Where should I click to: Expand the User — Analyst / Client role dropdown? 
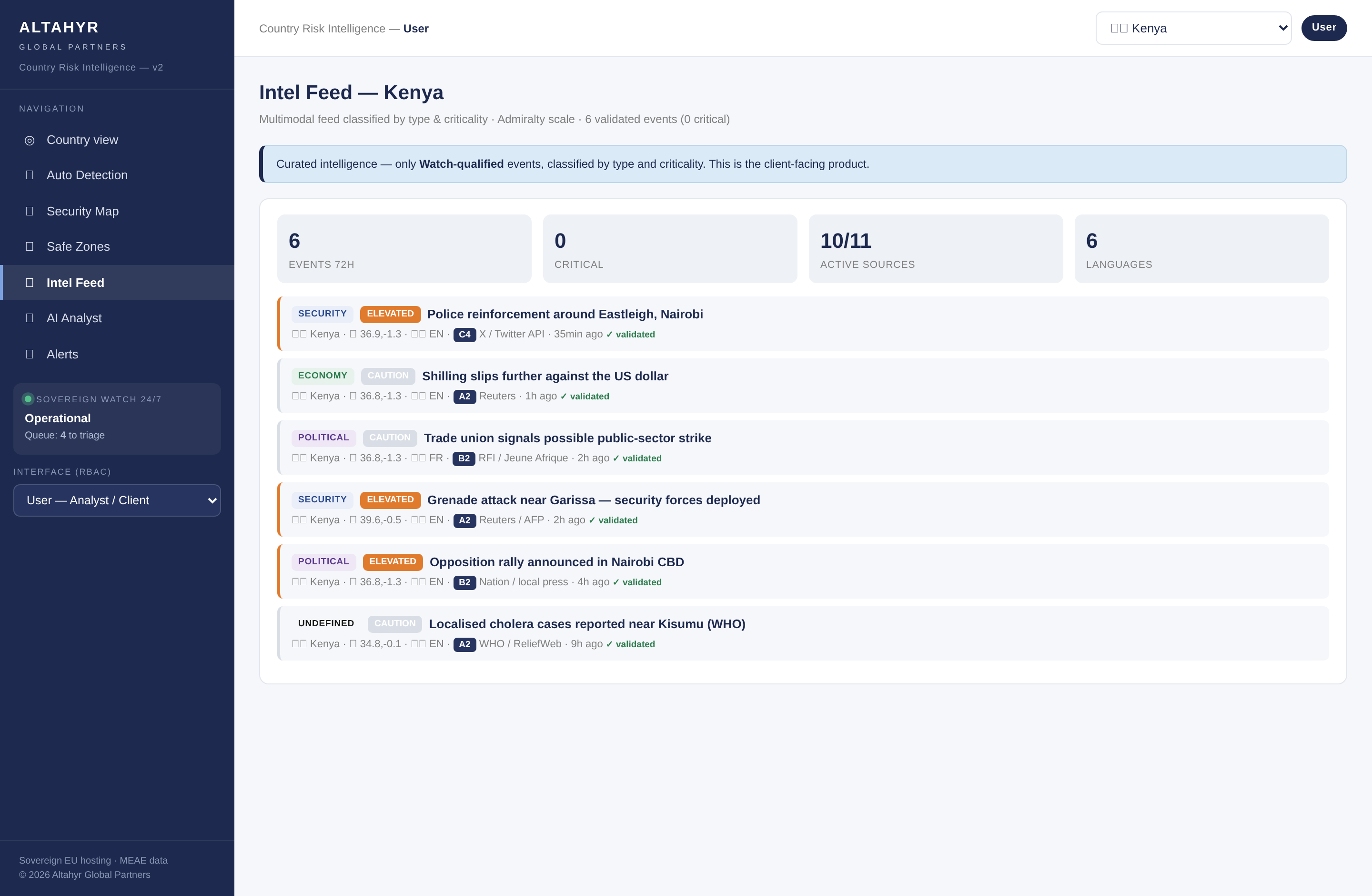point(117,500)
